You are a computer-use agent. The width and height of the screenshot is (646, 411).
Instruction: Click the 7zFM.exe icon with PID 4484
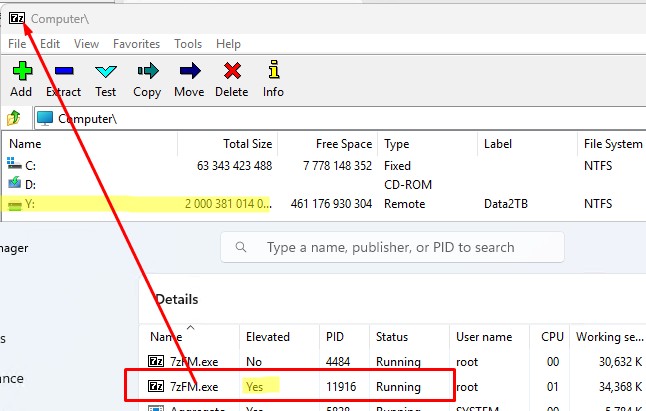156,361
